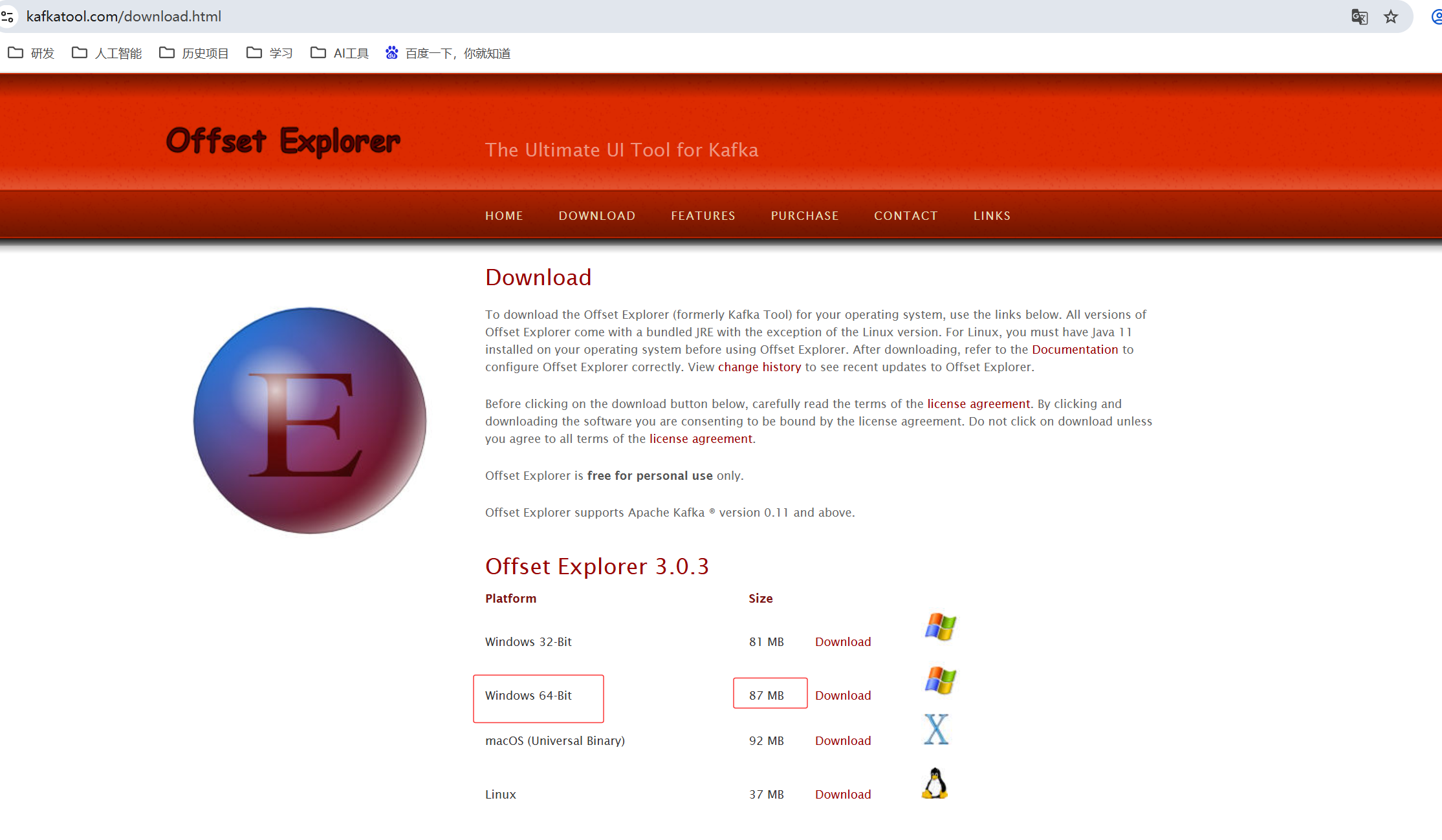Open the Google Translate page icon
Viewport: 1442px width, 840px height.
1359,17
